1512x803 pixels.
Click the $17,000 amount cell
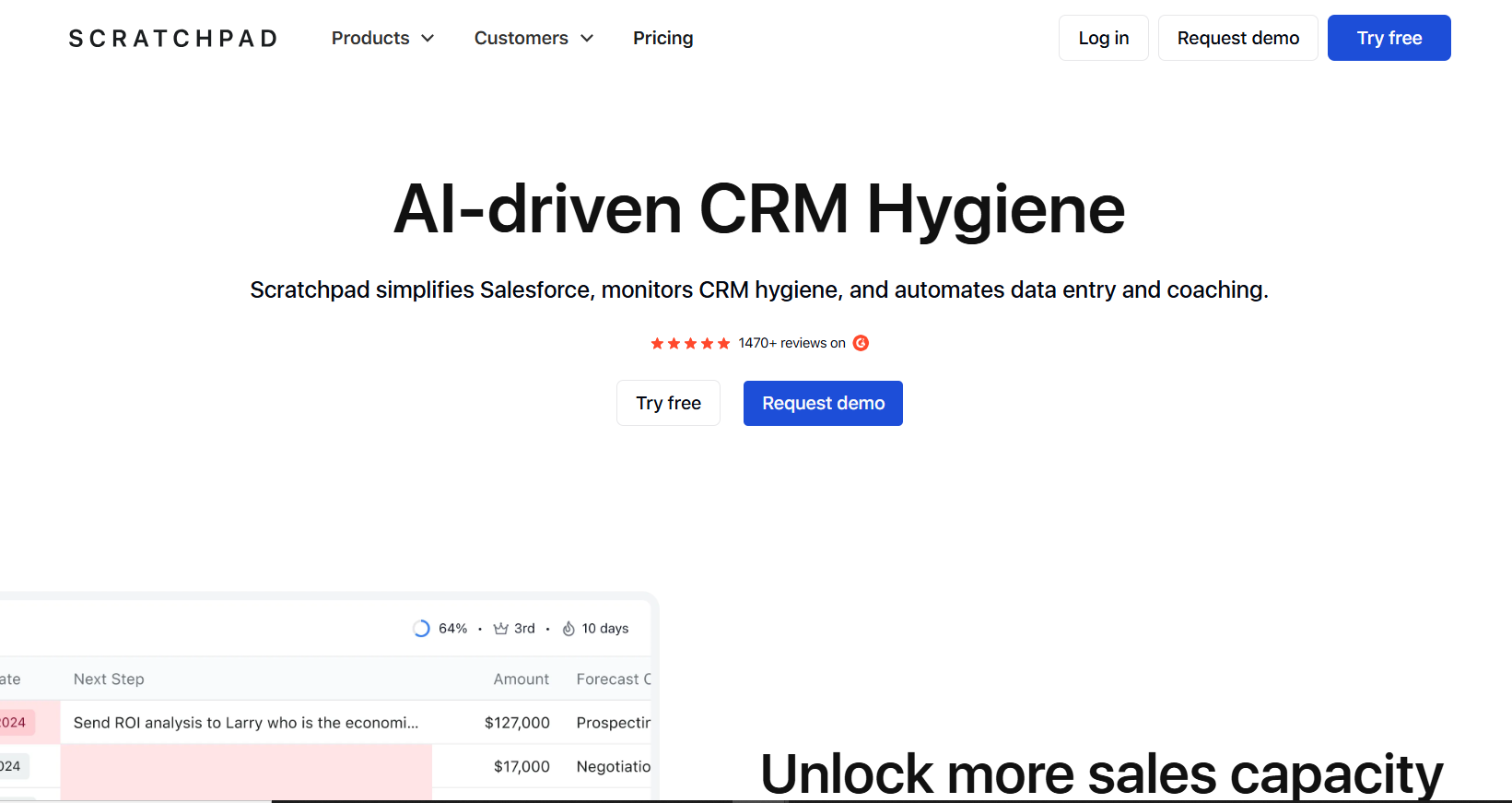[x=522, y=766]
